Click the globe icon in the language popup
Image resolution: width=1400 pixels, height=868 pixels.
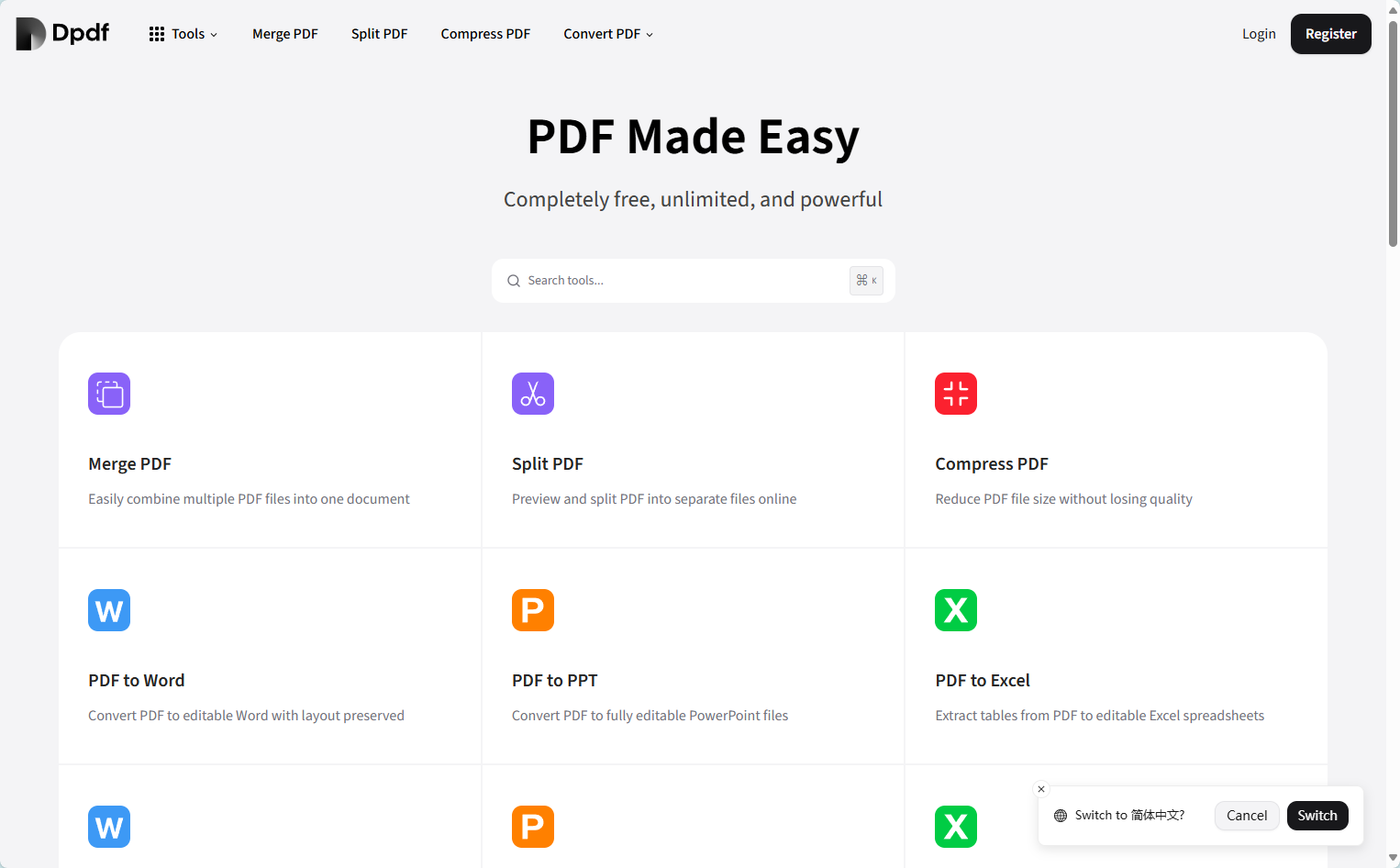coord(1061,816)
